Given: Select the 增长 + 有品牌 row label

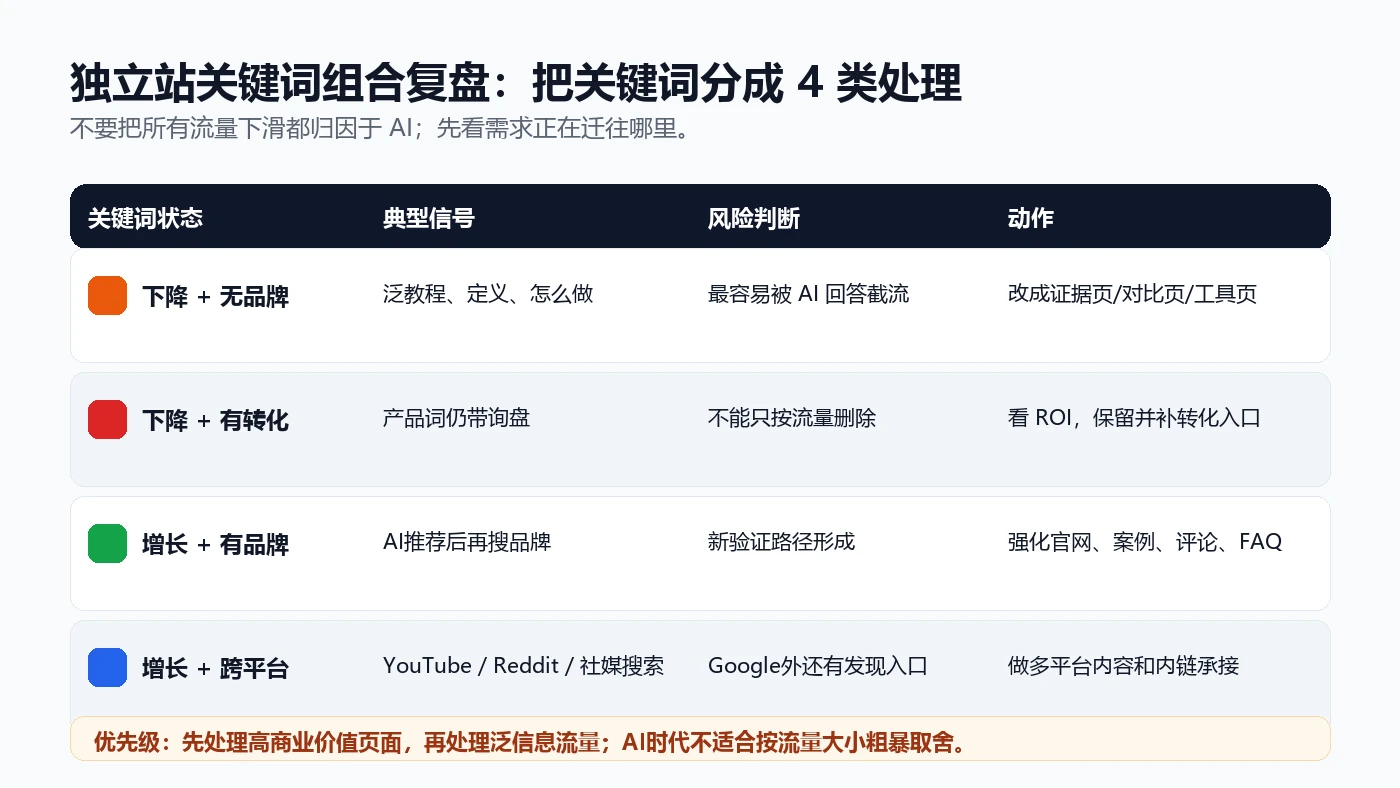Looking at the screenshot, I should [x=215, y=545].
